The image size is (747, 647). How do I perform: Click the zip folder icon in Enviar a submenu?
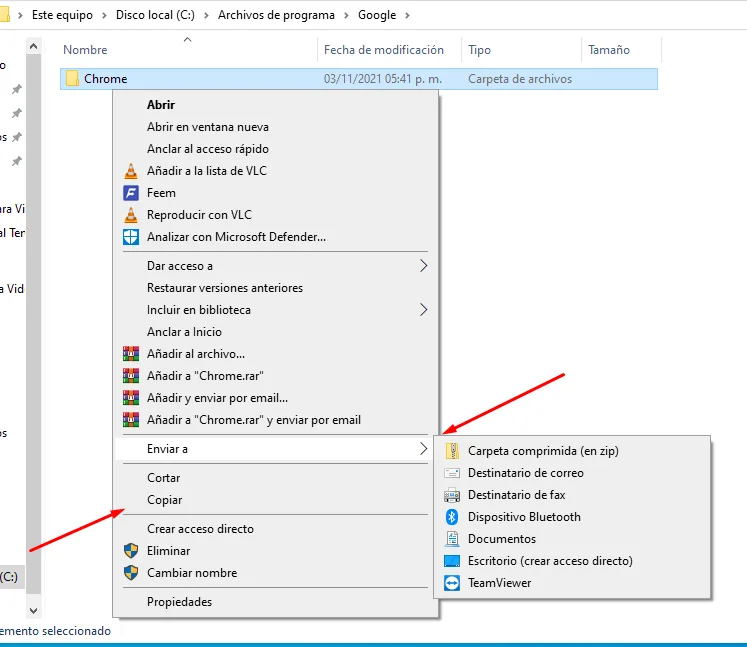coord(452,451)
